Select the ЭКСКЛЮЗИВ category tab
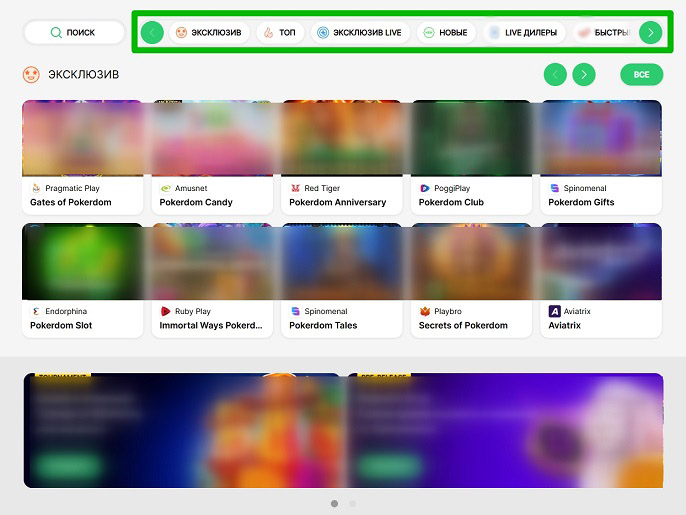The image size is (686, 515). tap(208, 33)
